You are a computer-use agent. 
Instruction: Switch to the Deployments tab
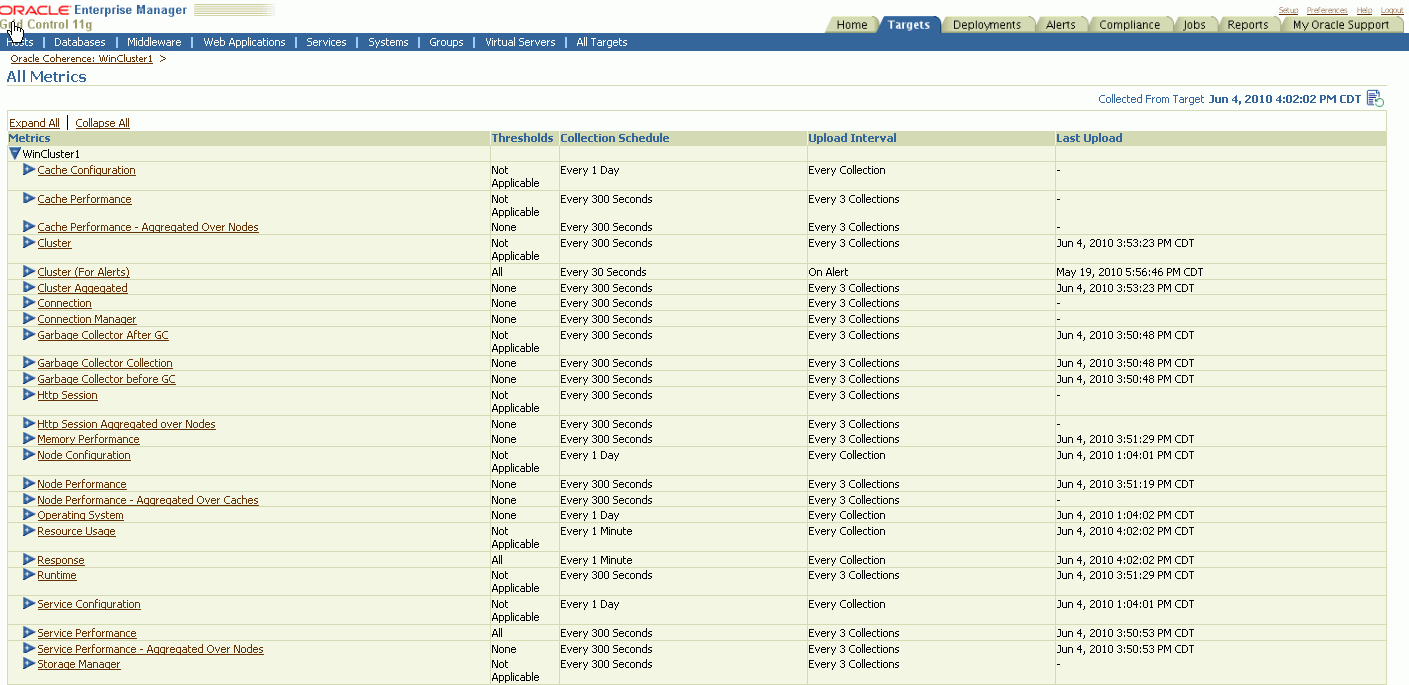987,25
